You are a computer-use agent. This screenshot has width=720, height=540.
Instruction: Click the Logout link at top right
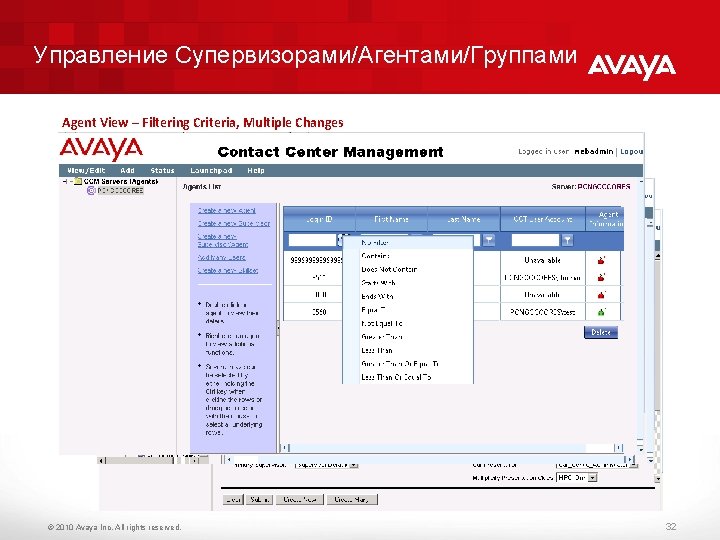(x=631, y=151)
